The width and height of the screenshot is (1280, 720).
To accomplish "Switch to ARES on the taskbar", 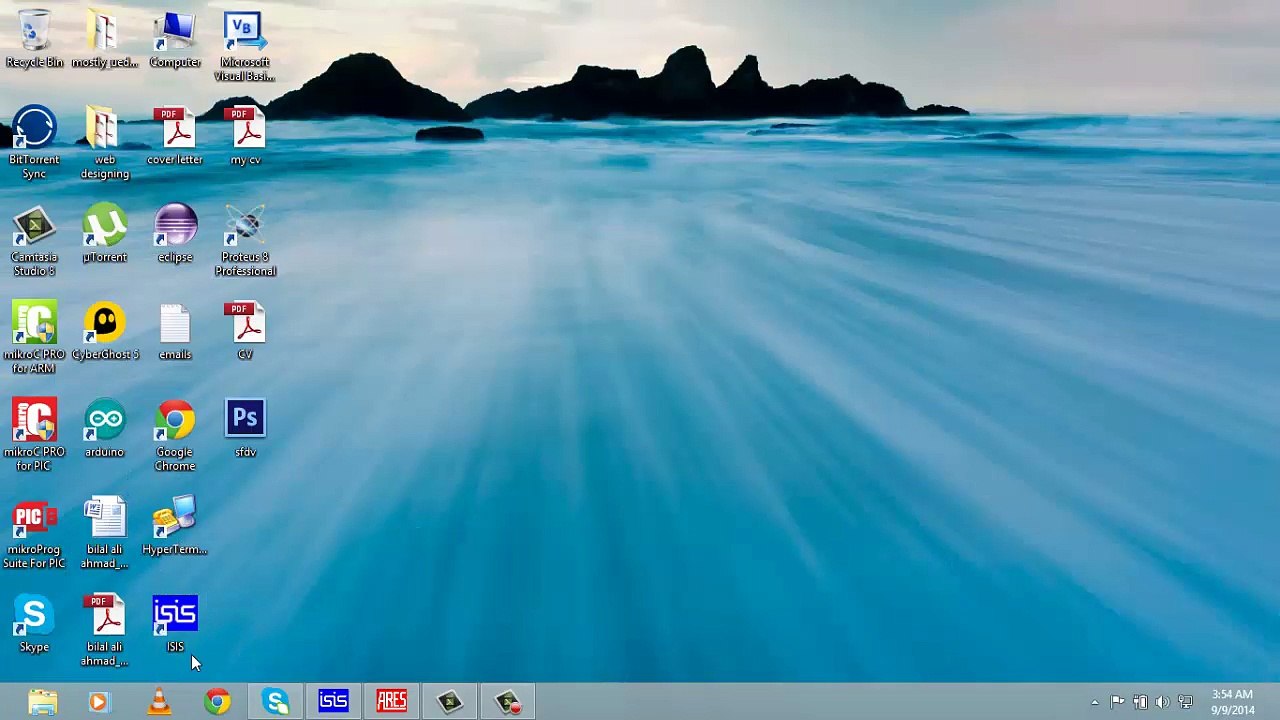I will [x=391, y=702].
